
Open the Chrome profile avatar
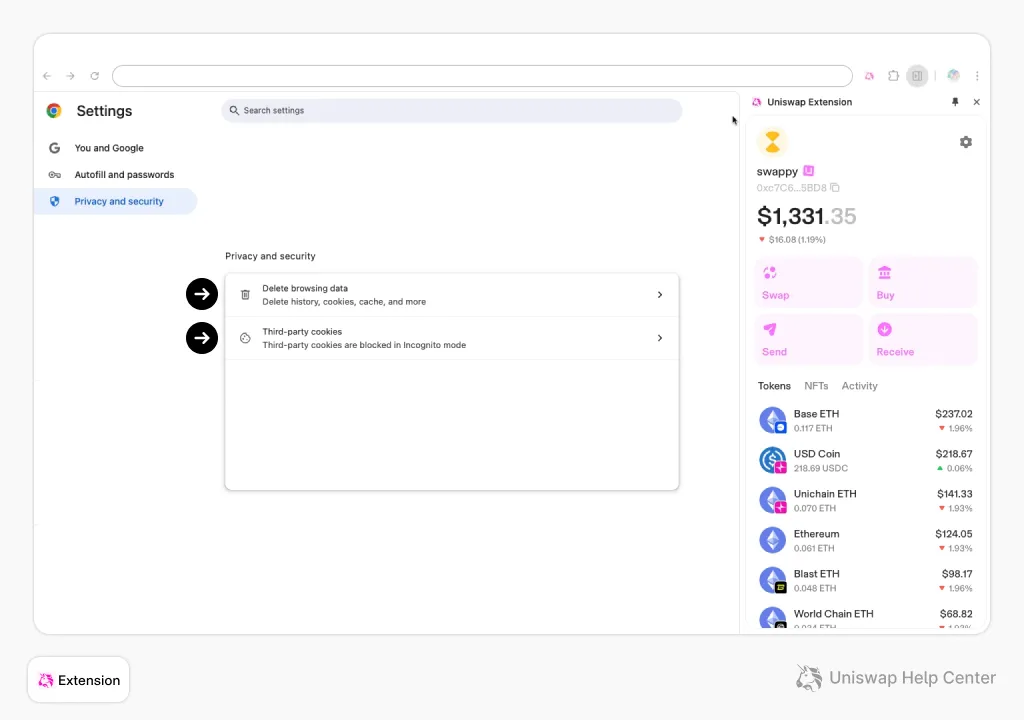click(953, 76)
